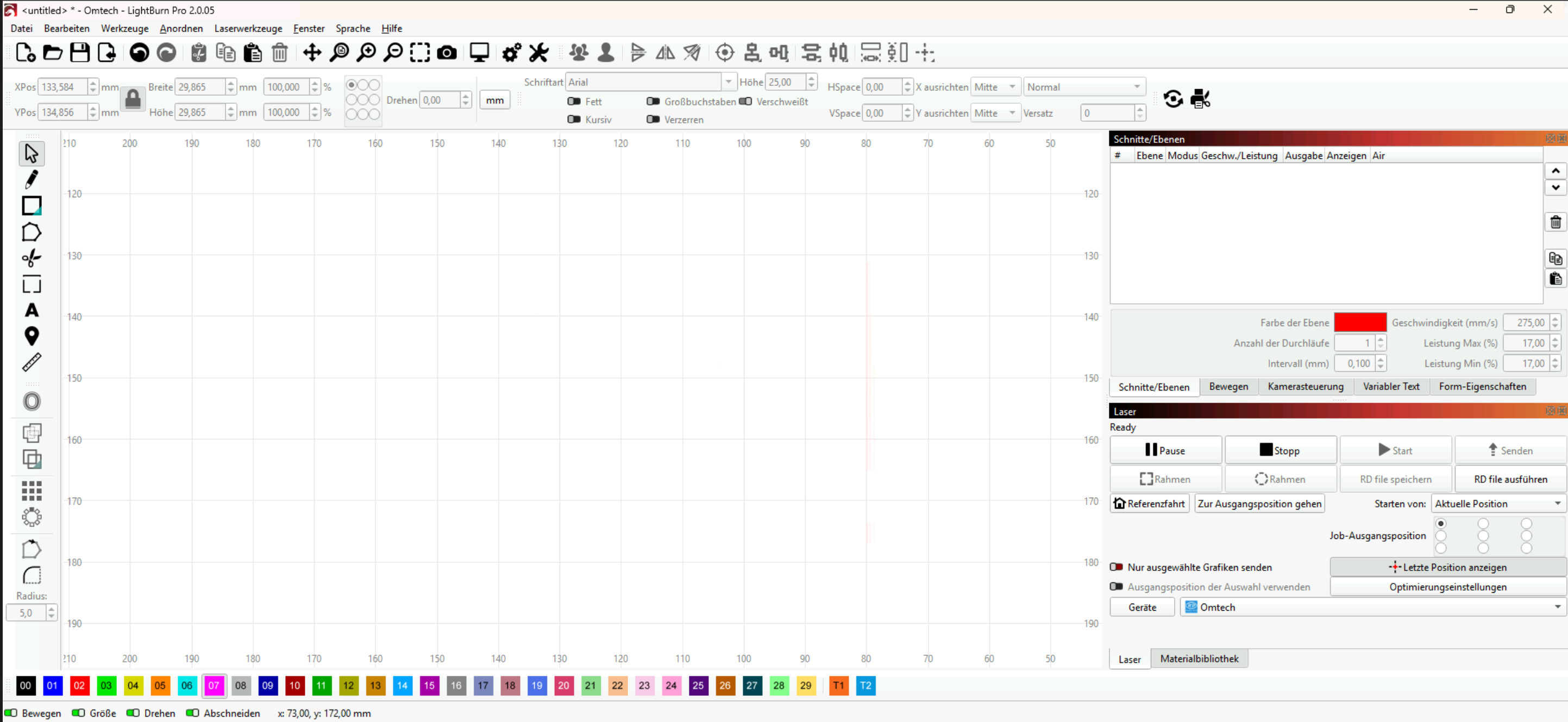The height and width of the screenshot is (722, 1568).
Task: Enable Nur ausgewählte Grafiken senden
Action: click(x=1117, y=567)
